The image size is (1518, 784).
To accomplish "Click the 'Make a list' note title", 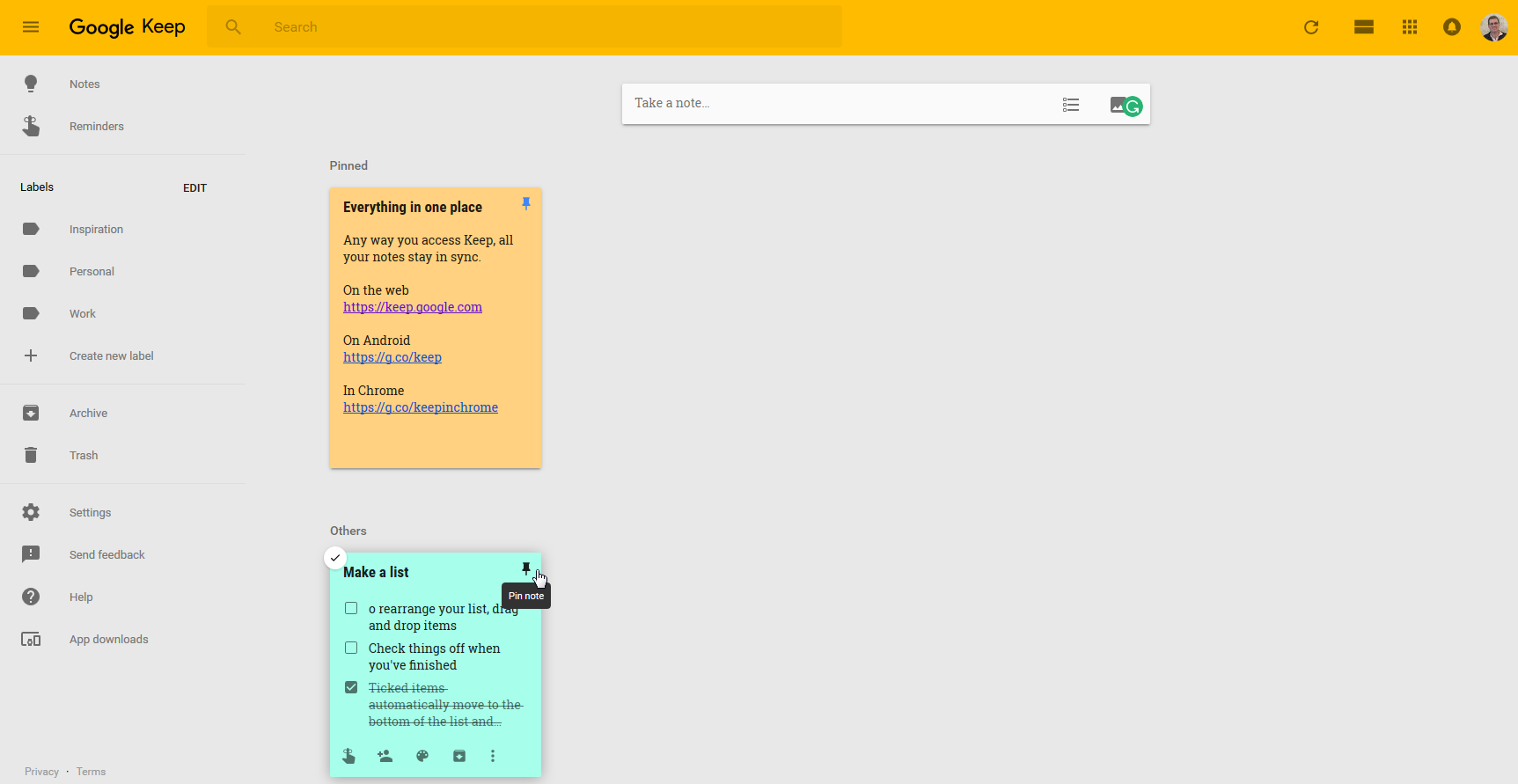I will pos(376,572).
